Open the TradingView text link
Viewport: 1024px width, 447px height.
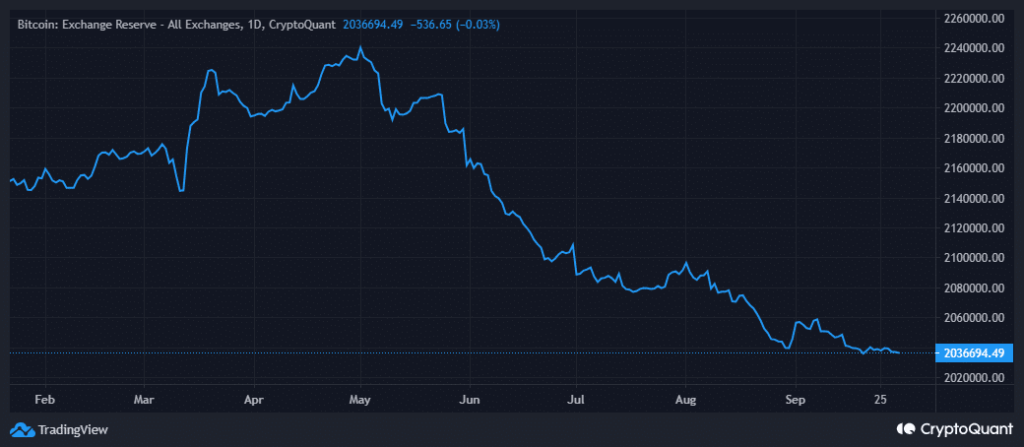pyautogui.click(x=72, y=429)
